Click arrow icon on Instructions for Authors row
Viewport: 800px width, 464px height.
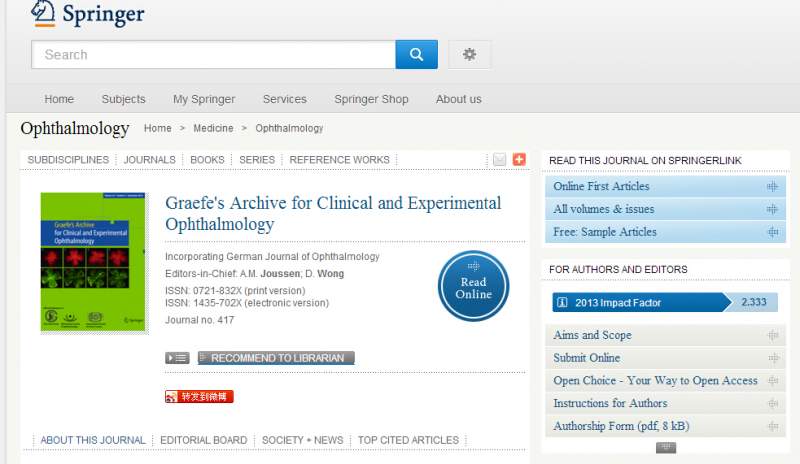coord(773,404)
